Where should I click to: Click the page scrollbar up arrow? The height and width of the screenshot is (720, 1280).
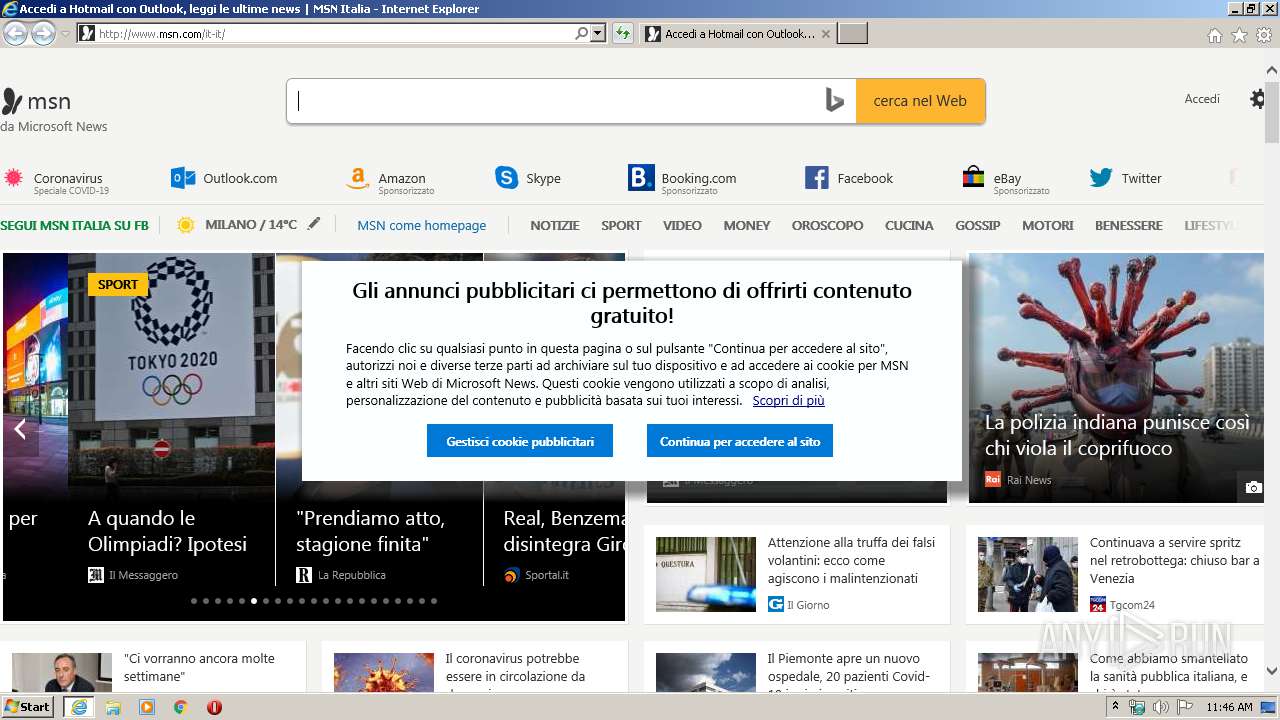click(1271, 70)
